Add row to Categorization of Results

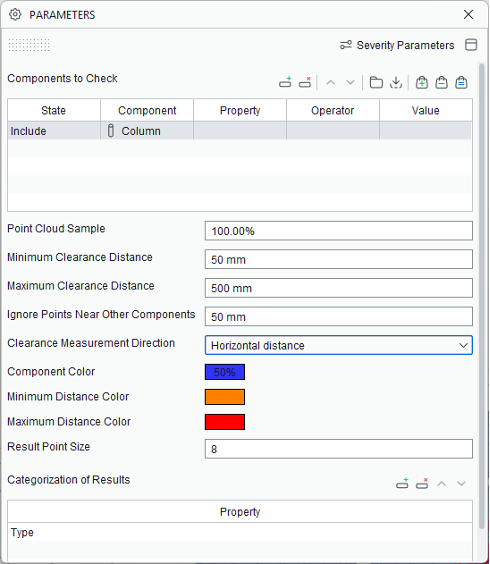[x=402, y=483]
